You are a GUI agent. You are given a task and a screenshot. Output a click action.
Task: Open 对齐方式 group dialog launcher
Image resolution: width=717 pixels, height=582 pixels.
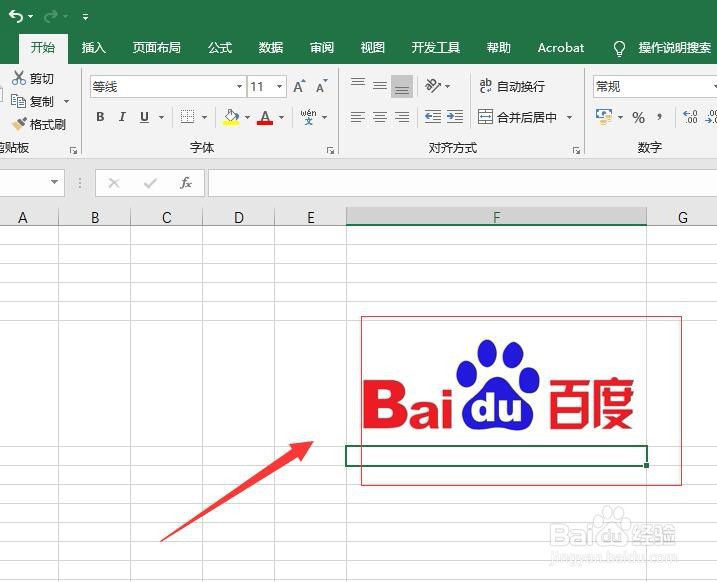click(576, 150)
